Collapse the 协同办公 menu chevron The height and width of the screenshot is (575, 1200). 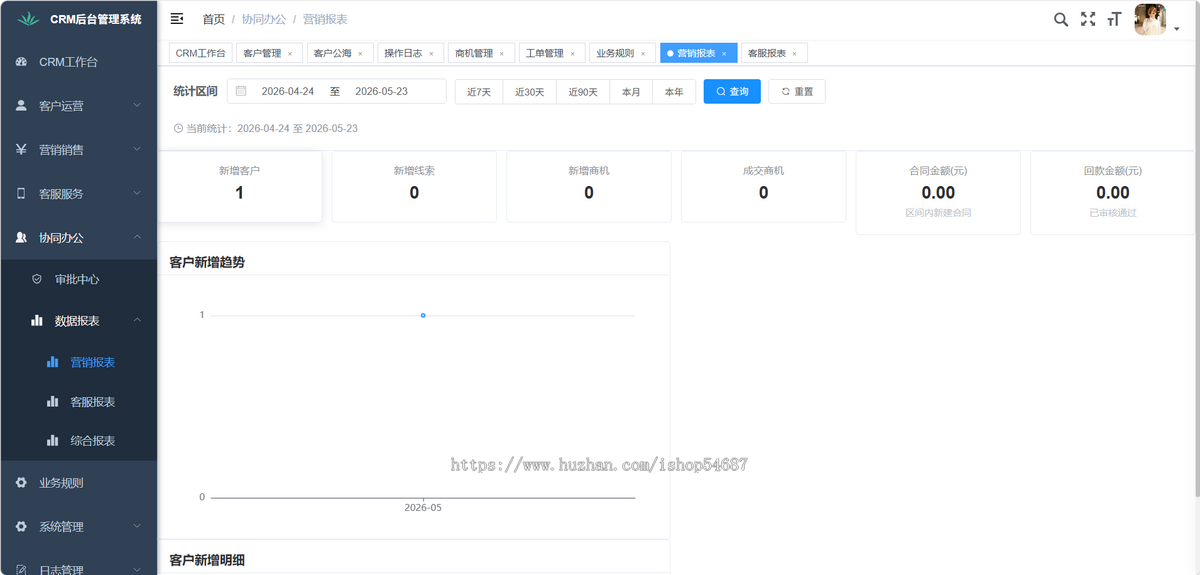tap(137, 237)
